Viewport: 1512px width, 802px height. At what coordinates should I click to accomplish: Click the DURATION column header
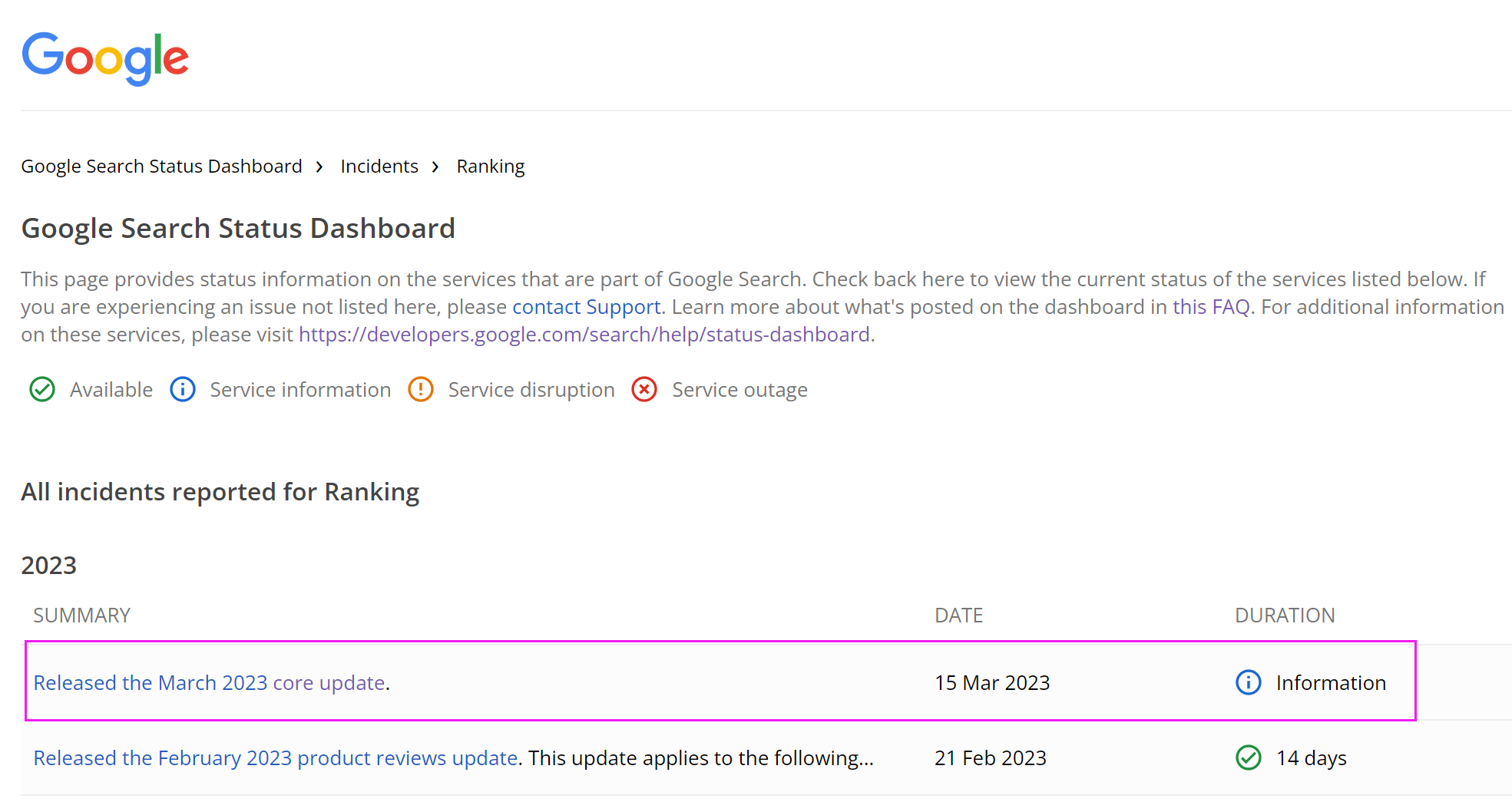click(1284, 616)
